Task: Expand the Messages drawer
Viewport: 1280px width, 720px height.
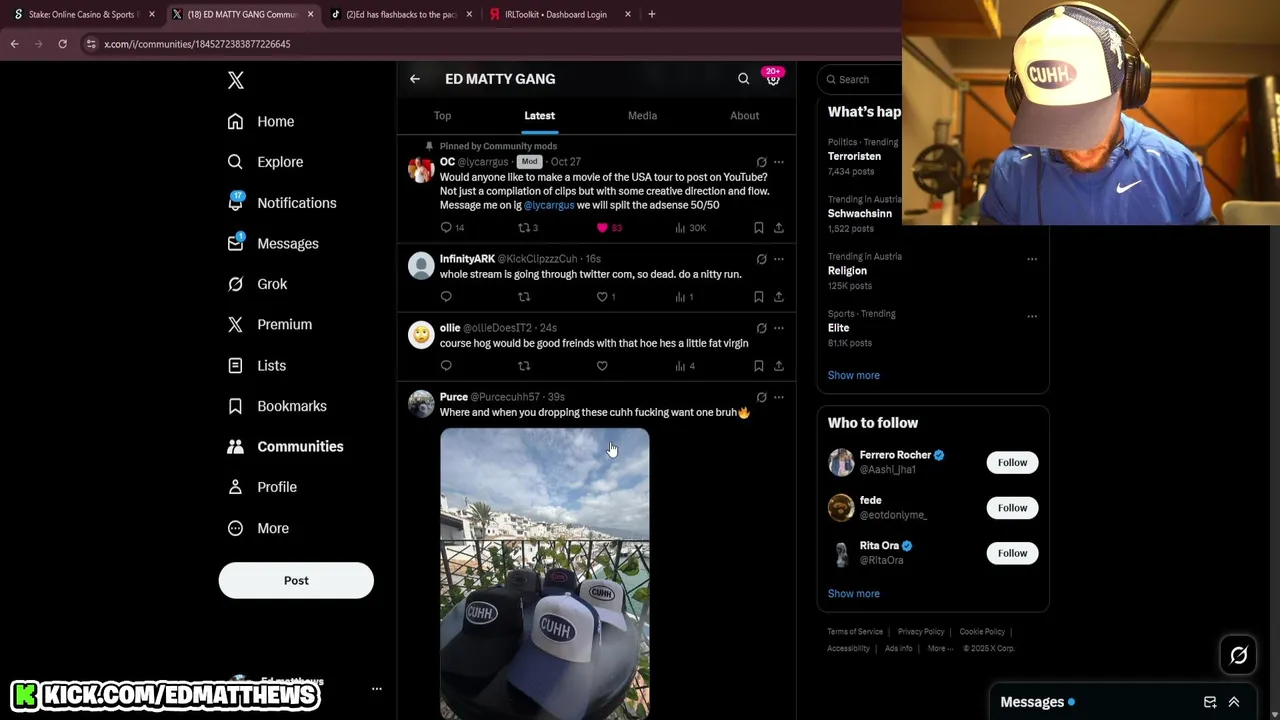Action: (1234, 702)
